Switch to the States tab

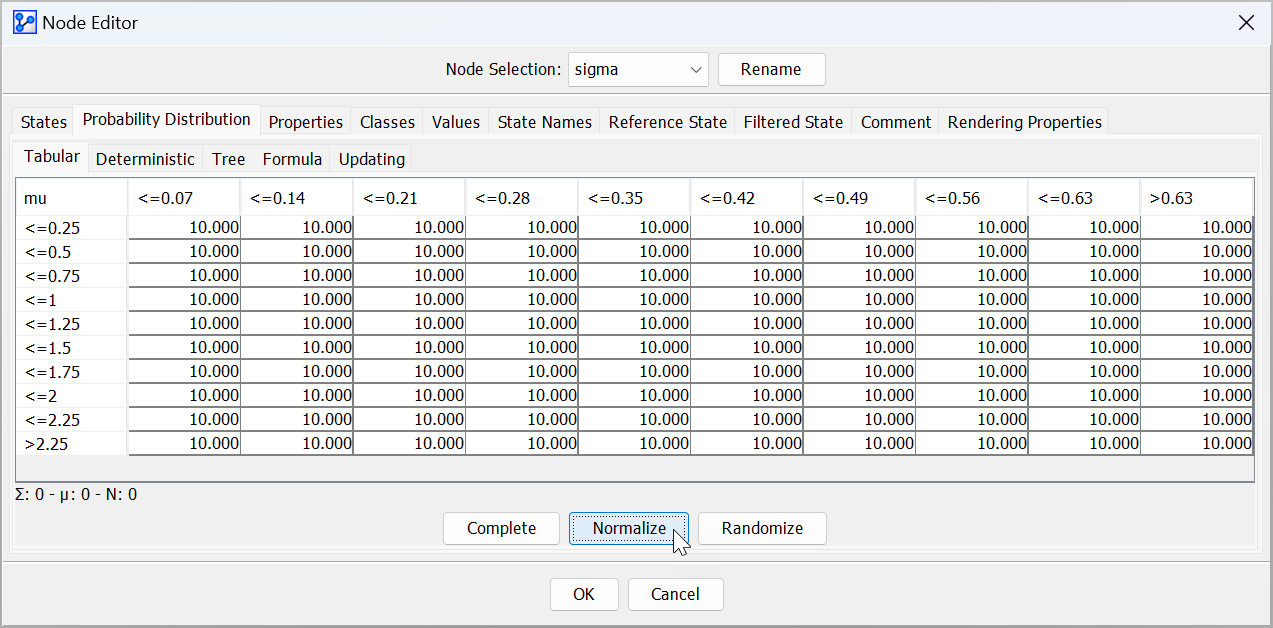coord(44,122)
